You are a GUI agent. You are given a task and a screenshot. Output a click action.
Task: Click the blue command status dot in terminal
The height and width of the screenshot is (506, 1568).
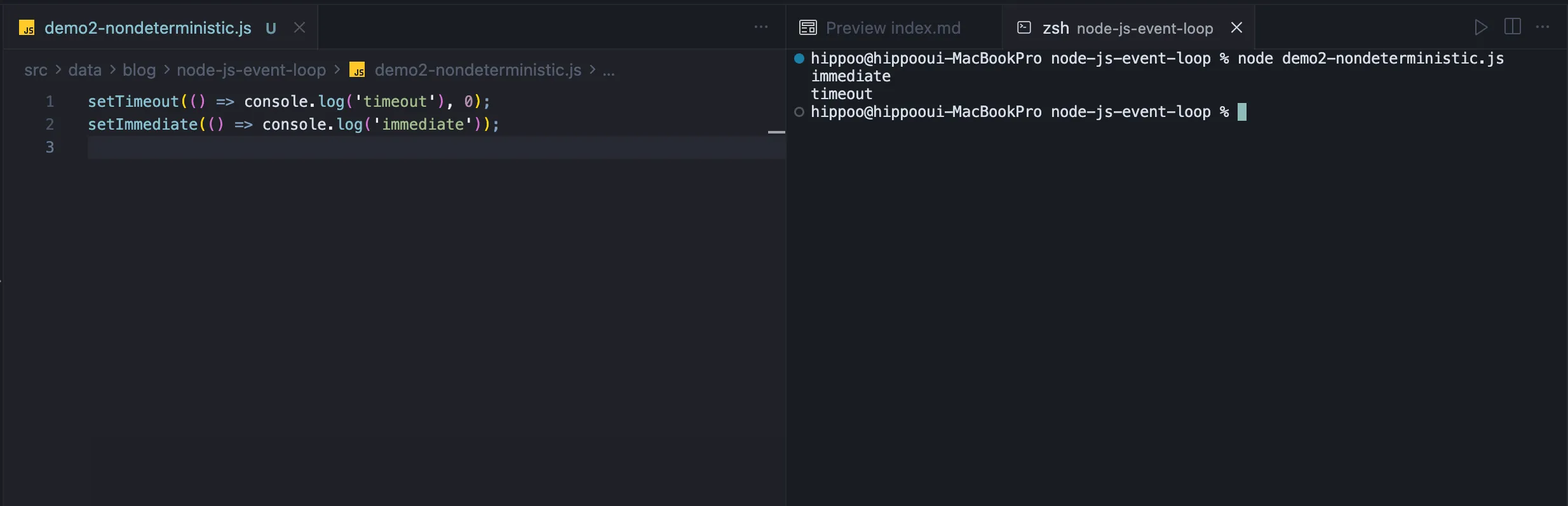click(x=799, y=58)
